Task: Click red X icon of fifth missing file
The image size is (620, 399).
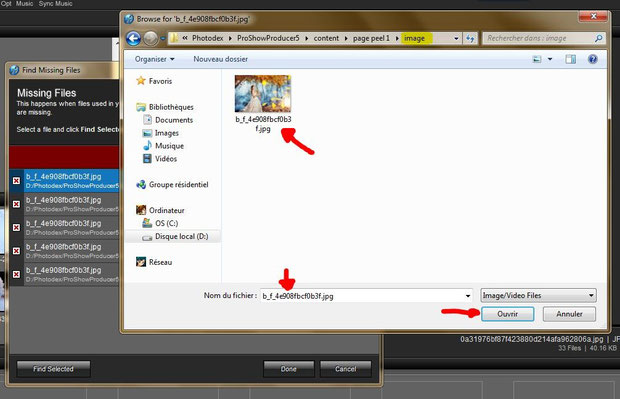Action: point(16,274)
